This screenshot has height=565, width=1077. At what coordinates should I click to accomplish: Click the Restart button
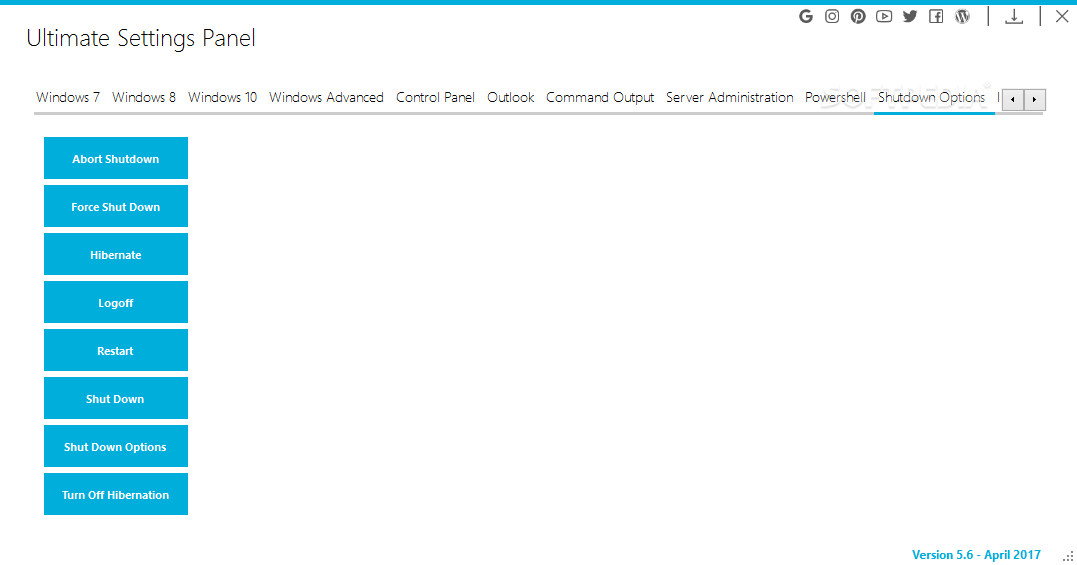click(115, 351)
